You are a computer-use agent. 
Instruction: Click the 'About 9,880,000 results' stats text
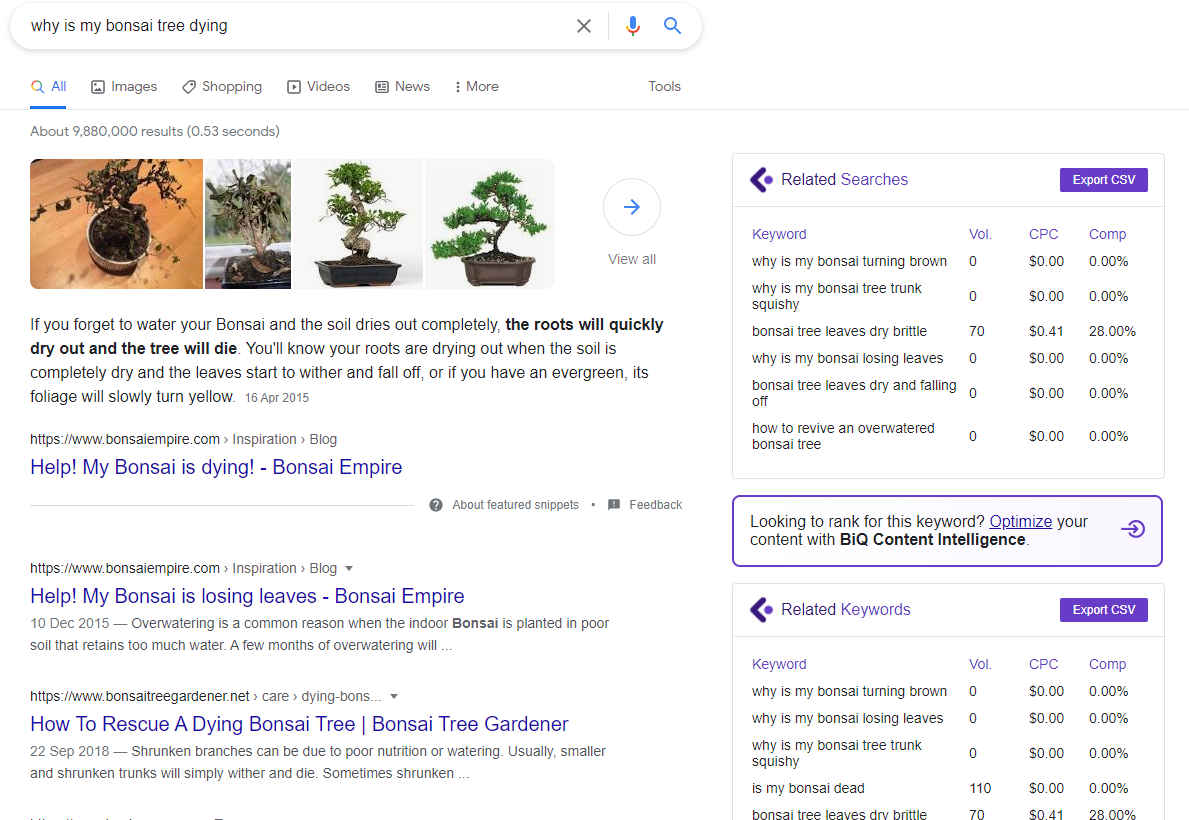point(155,131)
